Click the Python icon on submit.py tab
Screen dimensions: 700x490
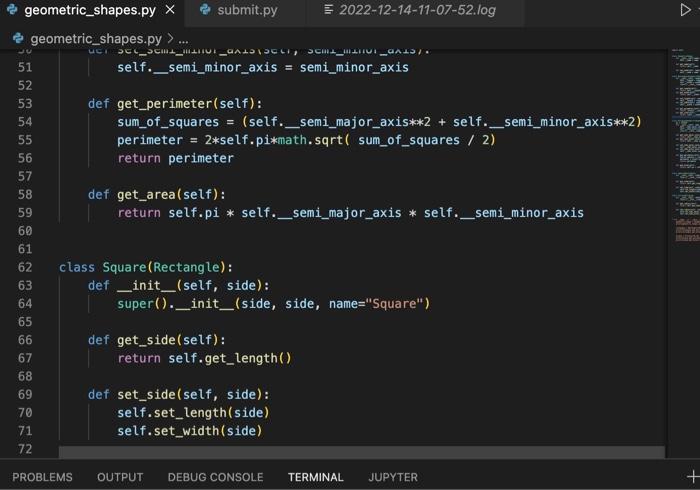tap(205, 9)
